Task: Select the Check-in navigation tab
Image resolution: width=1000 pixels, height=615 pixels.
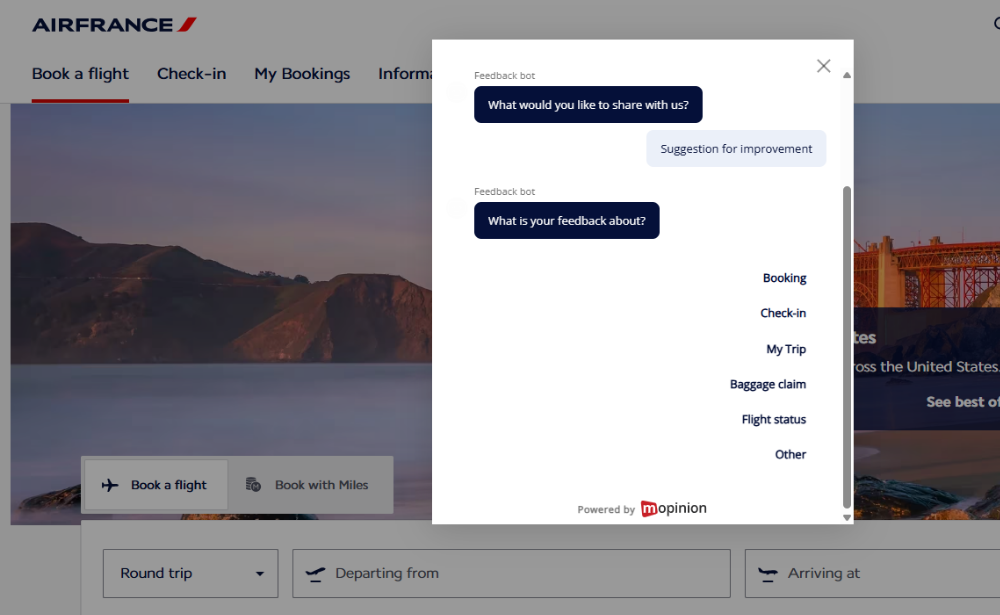Action: click(x=191, y=73)
